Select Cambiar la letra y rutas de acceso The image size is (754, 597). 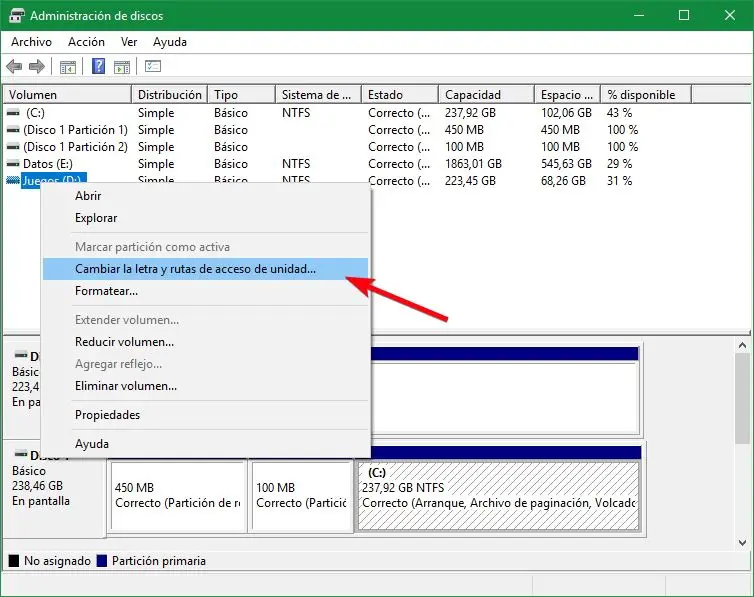[x=206, y=269]
